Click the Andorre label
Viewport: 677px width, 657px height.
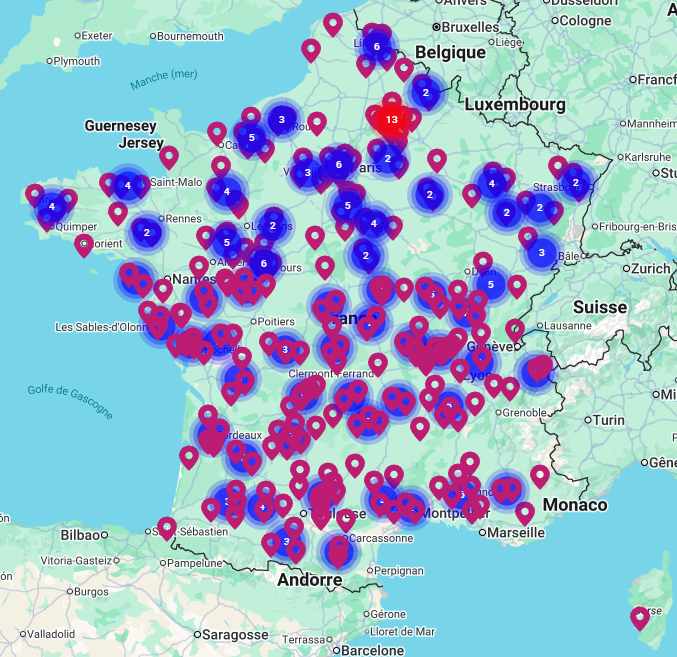(x=310, y=580)
